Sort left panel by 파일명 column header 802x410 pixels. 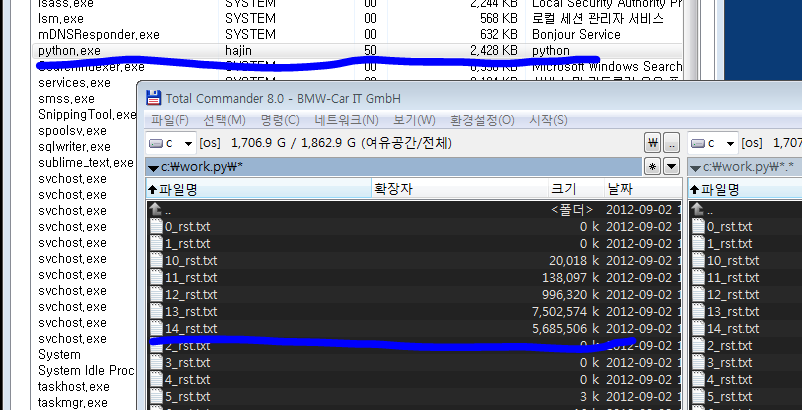click(258, 189)
